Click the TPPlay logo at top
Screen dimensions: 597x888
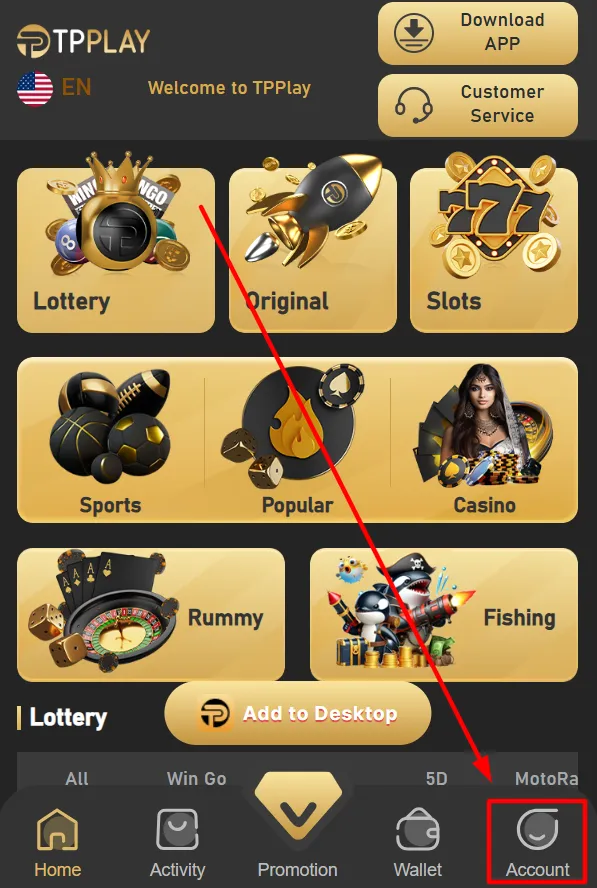tap(83, 41)
